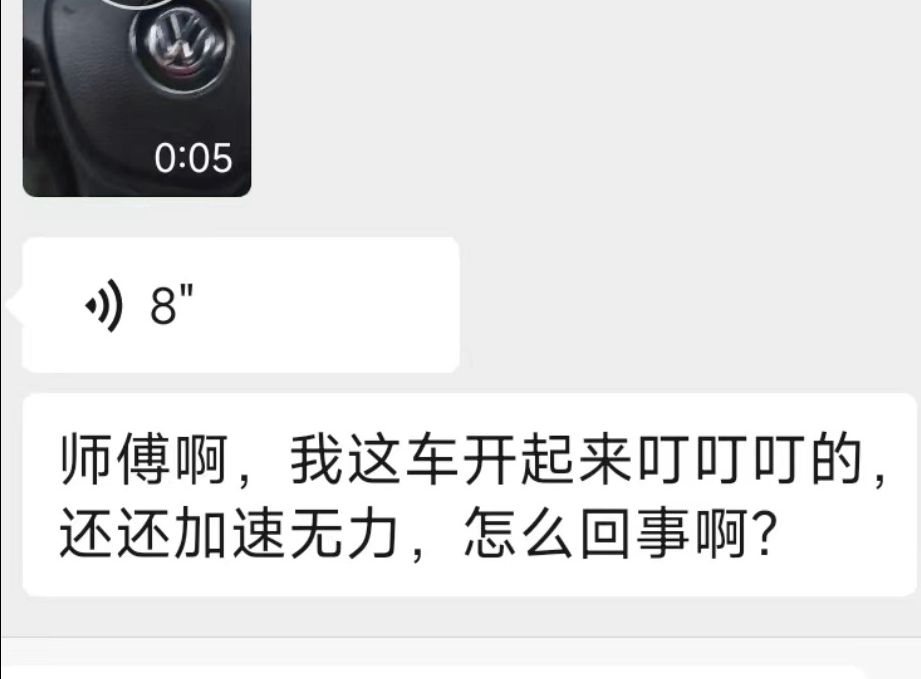This screenshot has height=679, width=921.
Task: Click the divider line above input area
Action: (x=460, y=637)
